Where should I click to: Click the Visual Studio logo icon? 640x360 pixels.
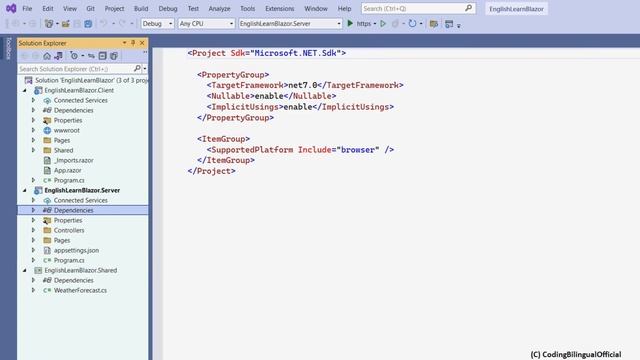[11, 8]
